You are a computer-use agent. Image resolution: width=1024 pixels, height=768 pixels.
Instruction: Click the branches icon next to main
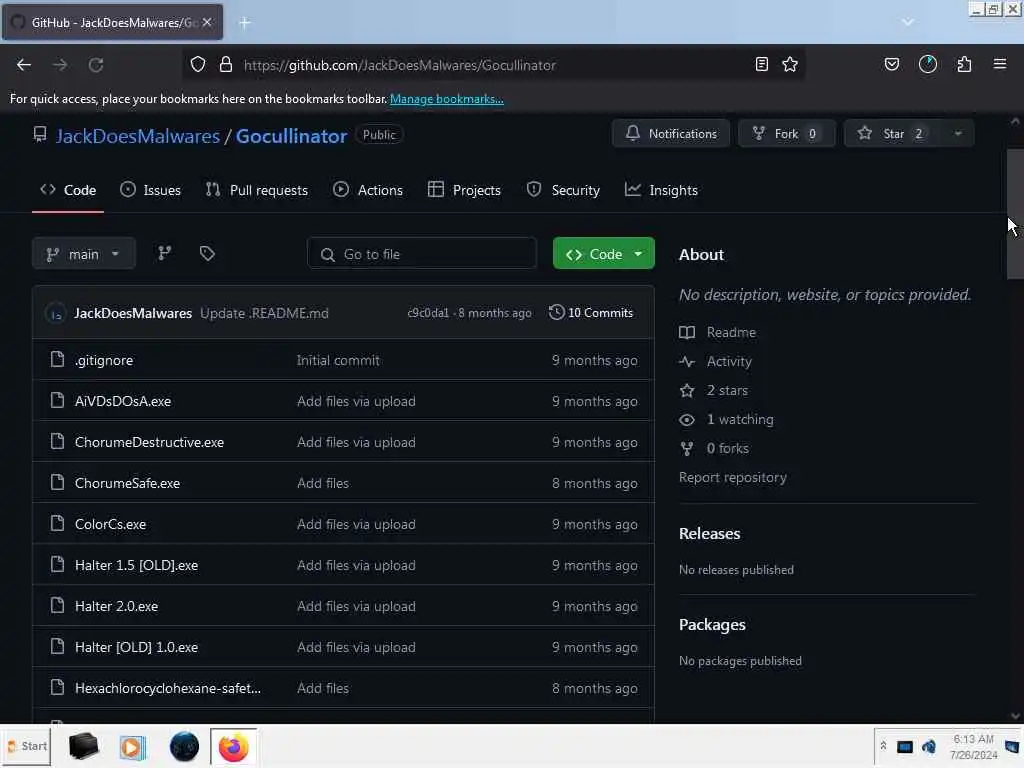click(x=165, y=253)
